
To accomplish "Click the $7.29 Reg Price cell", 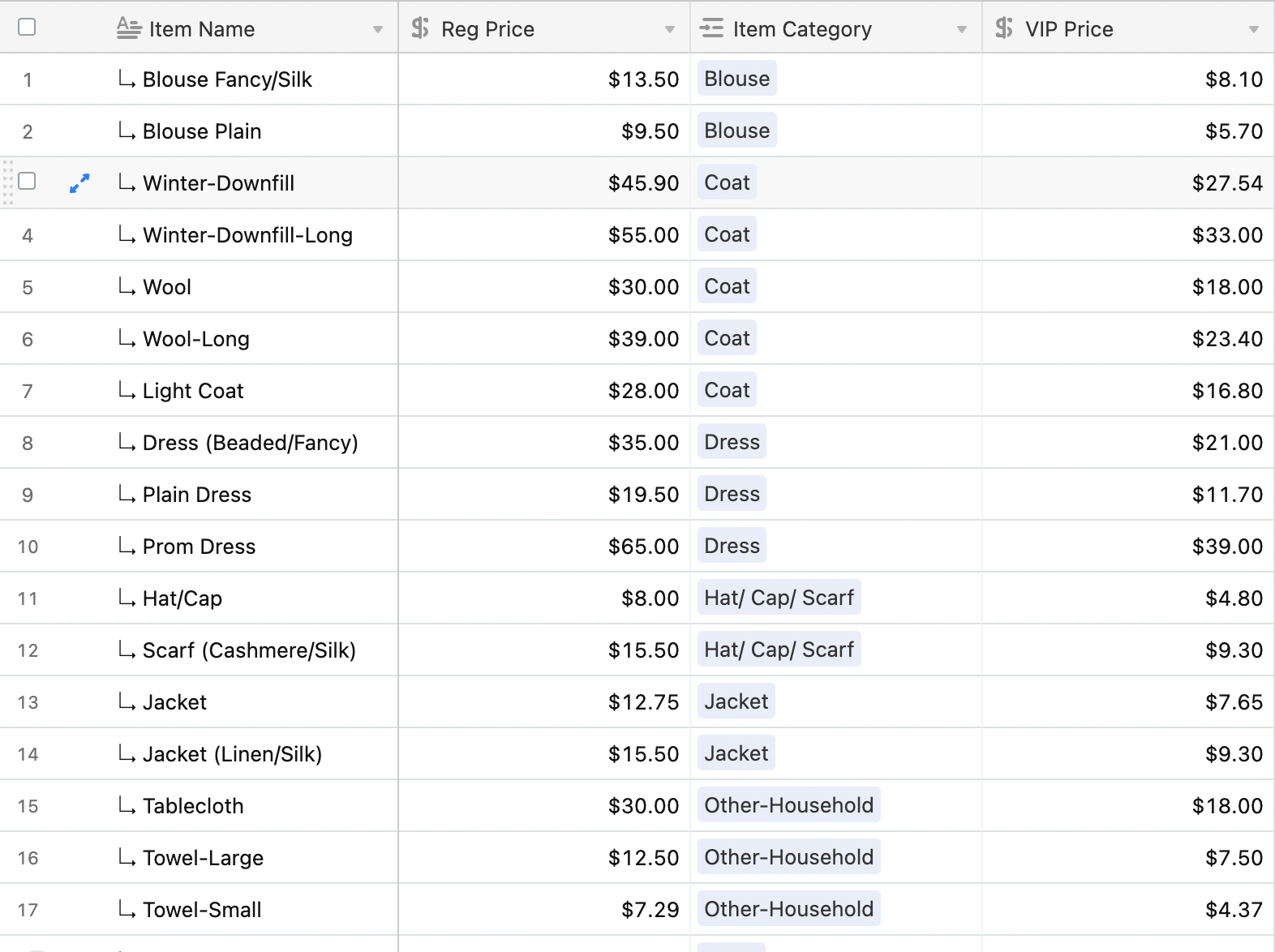I will pos(544,910).
